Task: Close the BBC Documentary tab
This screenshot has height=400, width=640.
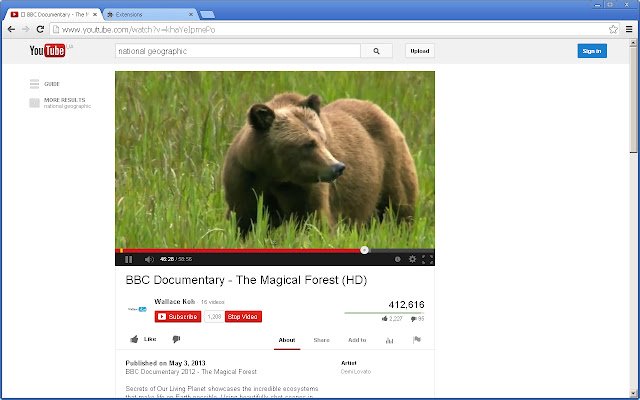Action: tap(95, 14)
